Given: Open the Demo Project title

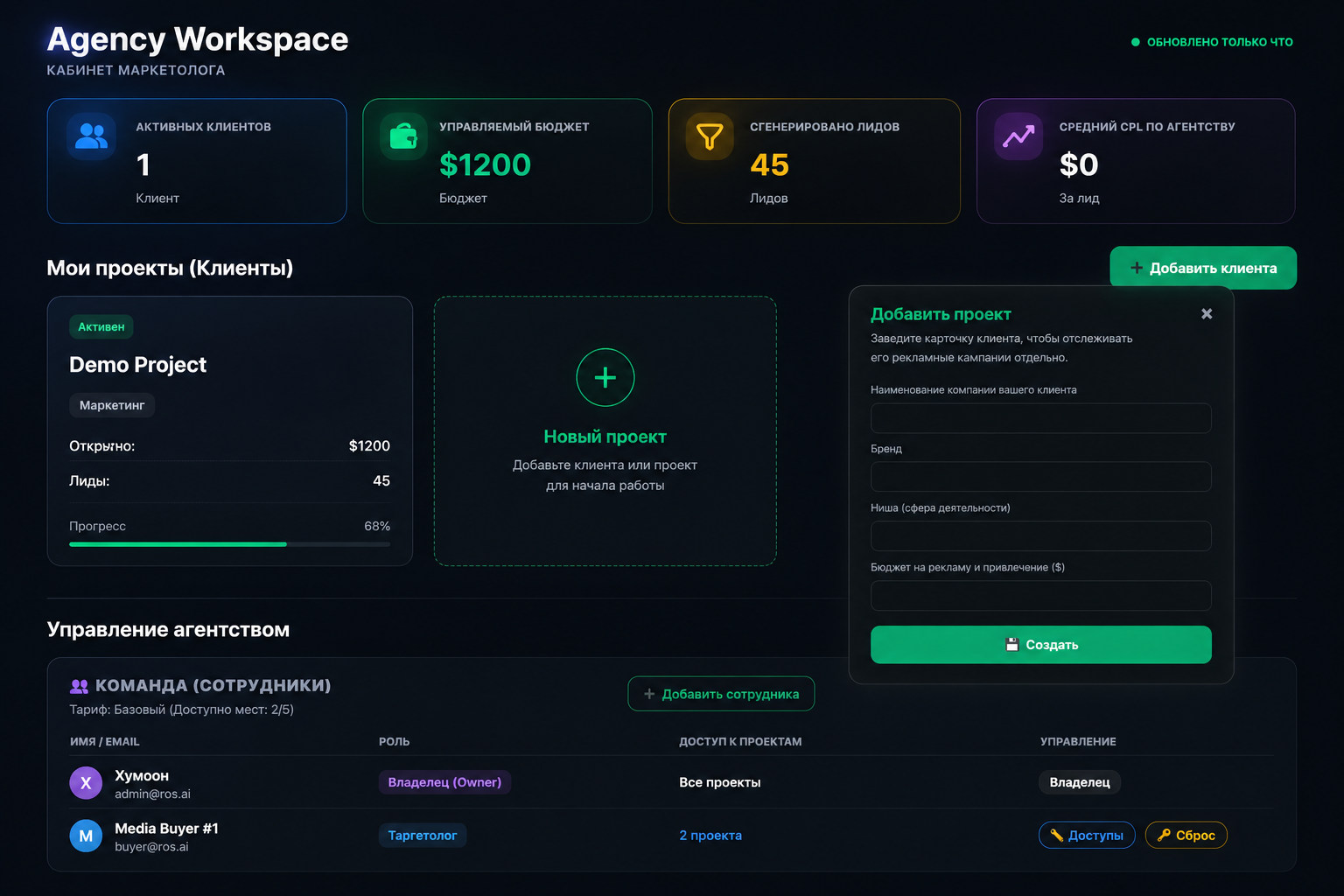Looking at the screenshot, I should (x=138, y=365).
